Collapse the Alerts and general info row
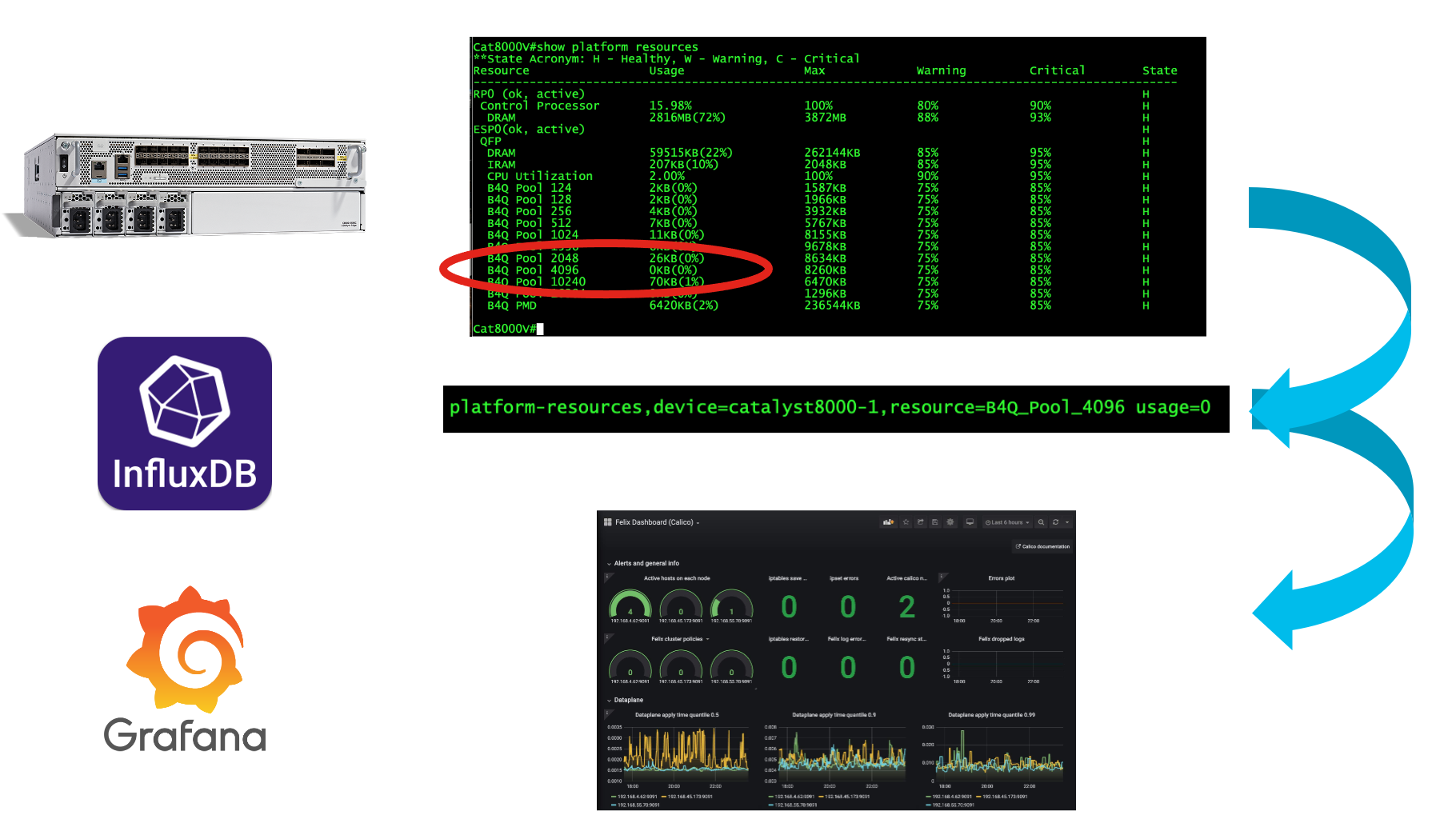This screenshot has width=1456, height=819. 642,563
